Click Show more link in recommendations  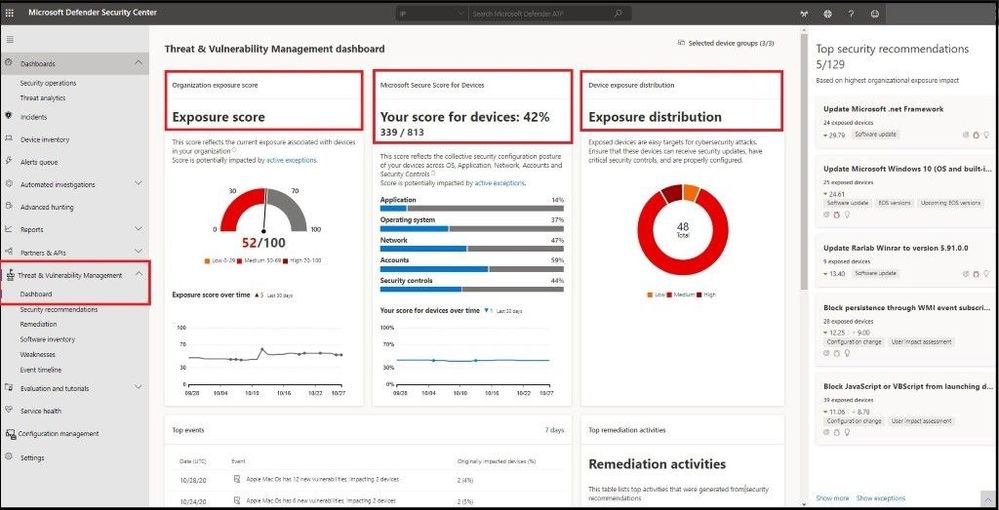click(833, 498)
